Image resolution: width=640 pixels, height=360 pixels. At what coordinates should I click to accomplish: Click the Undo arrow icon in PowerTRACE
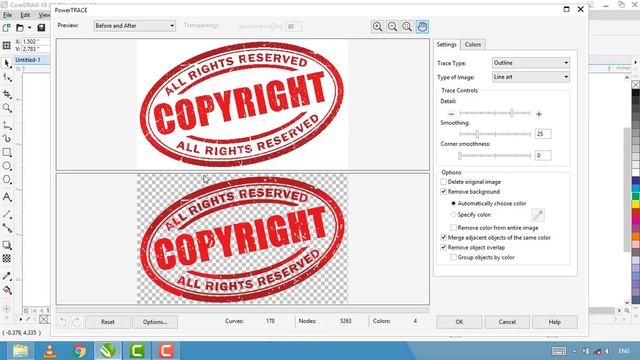[x=62, y=322]
